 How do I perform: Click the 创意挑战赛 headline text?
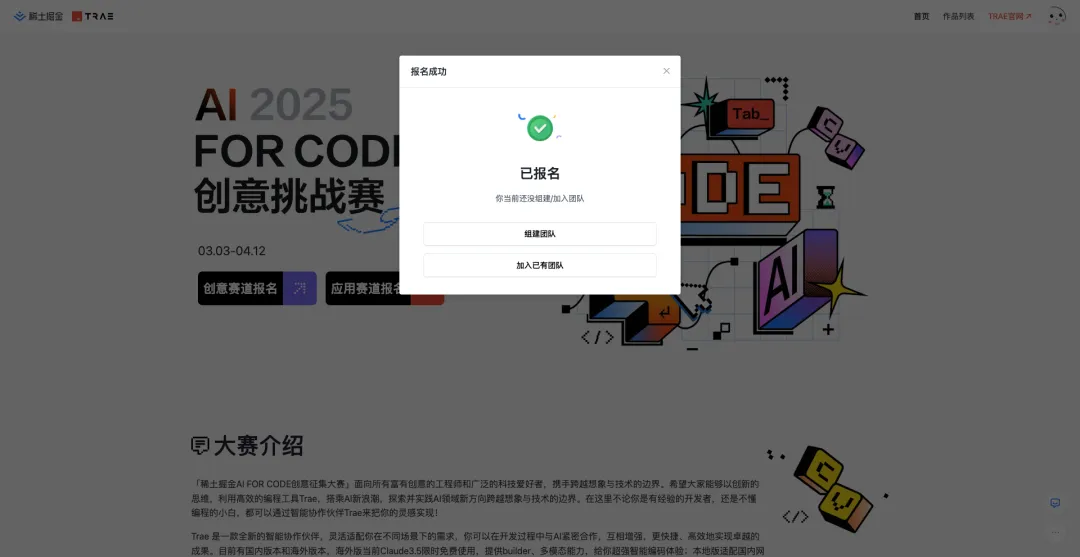[x=289, y=196]
